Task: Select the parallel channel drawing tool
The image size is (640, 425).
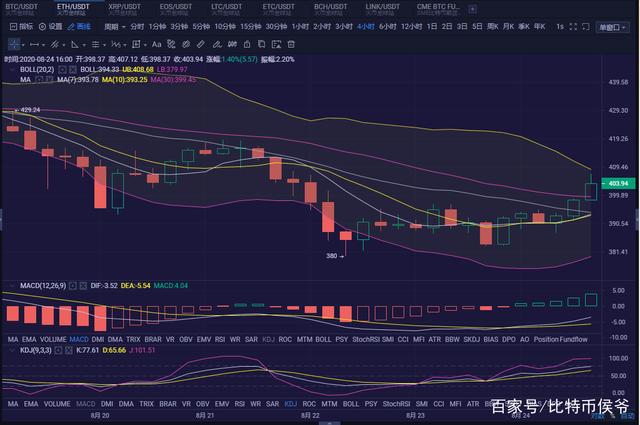Action: coord(55,45)
